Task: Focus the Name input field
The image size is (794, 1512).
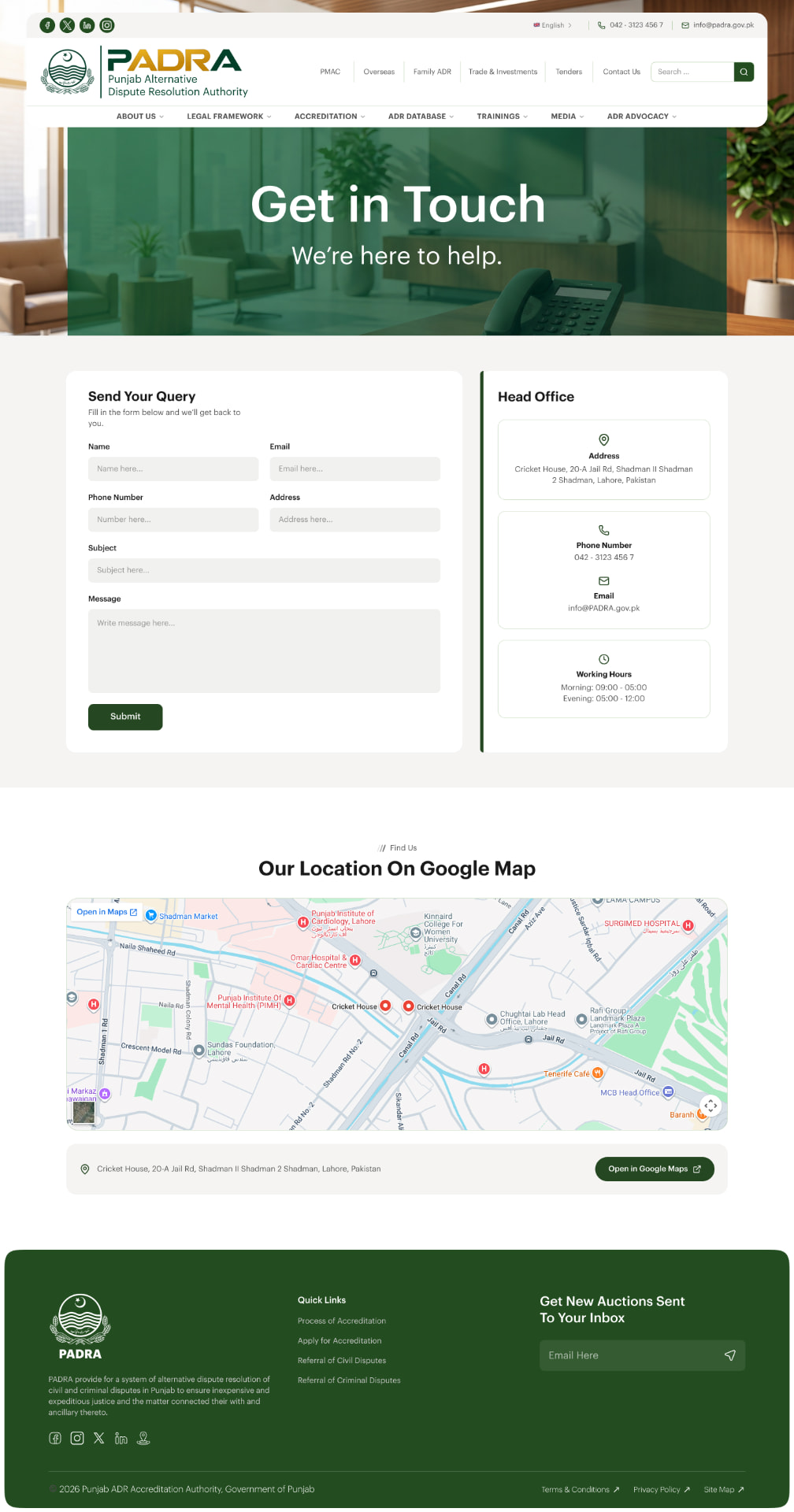Action: coord(173,469)
